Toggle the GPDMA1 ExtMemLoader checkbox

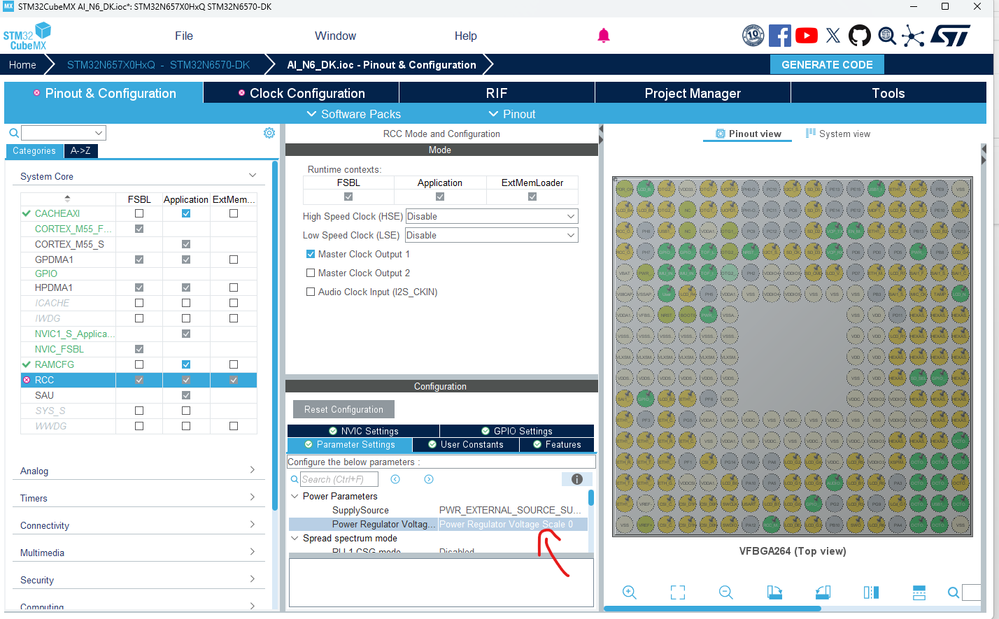tap(234, 259)
